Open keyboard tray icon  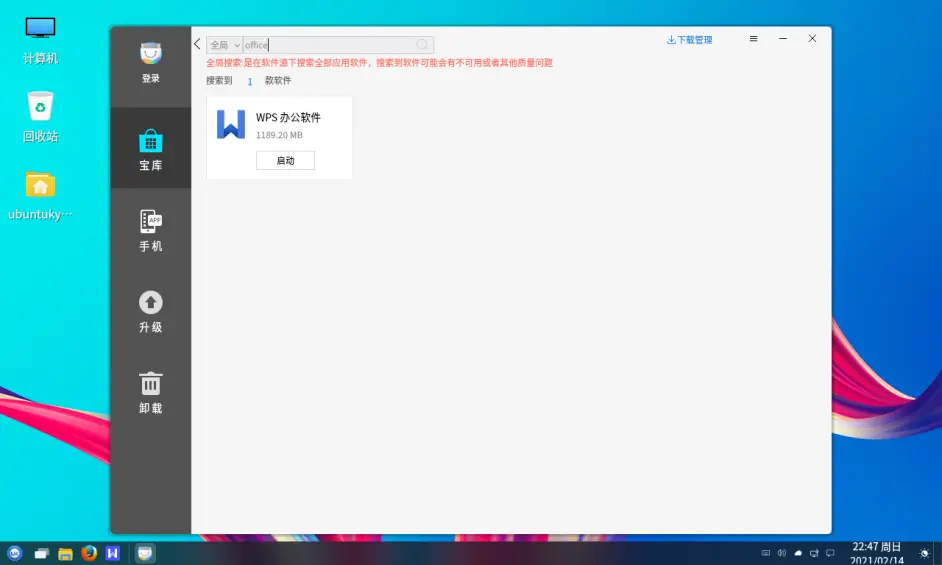click(765, 553)
